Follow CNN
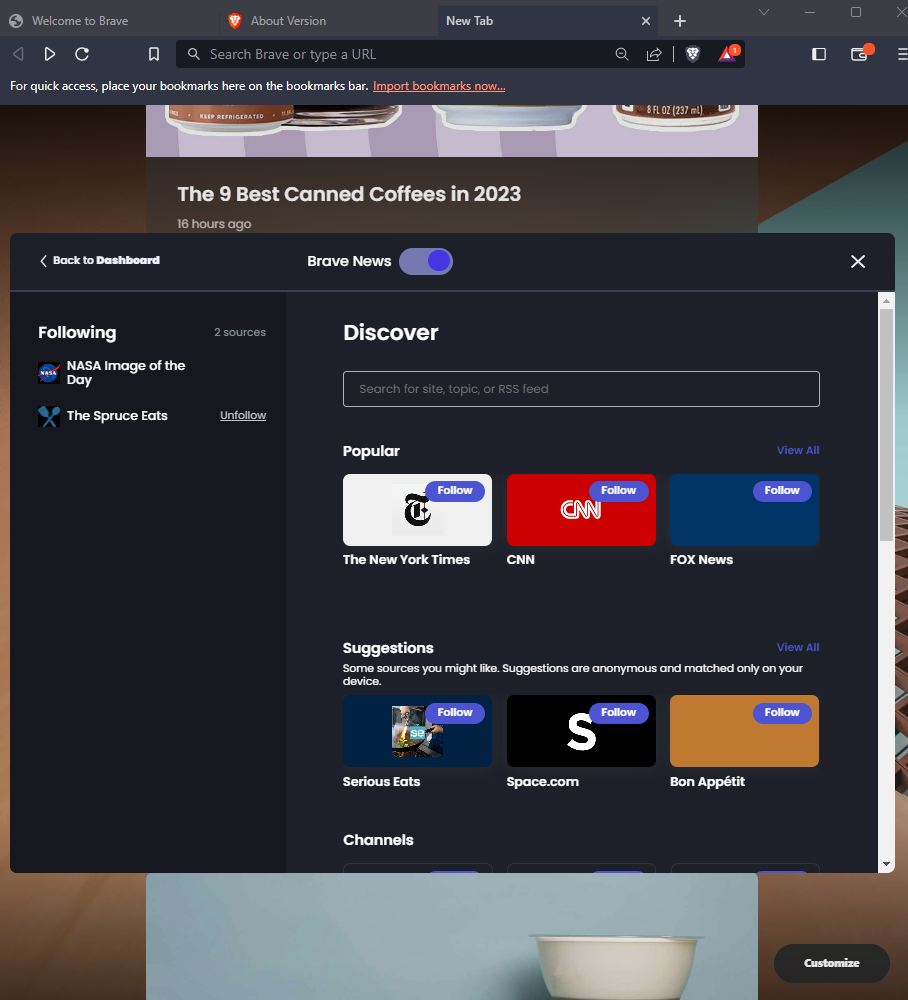 point(619,490)
